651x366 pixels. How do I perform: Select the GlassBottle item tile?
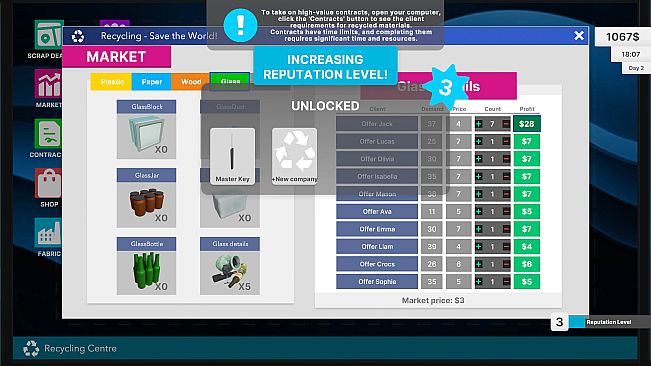pyautogui.click(x=146, y=266)
